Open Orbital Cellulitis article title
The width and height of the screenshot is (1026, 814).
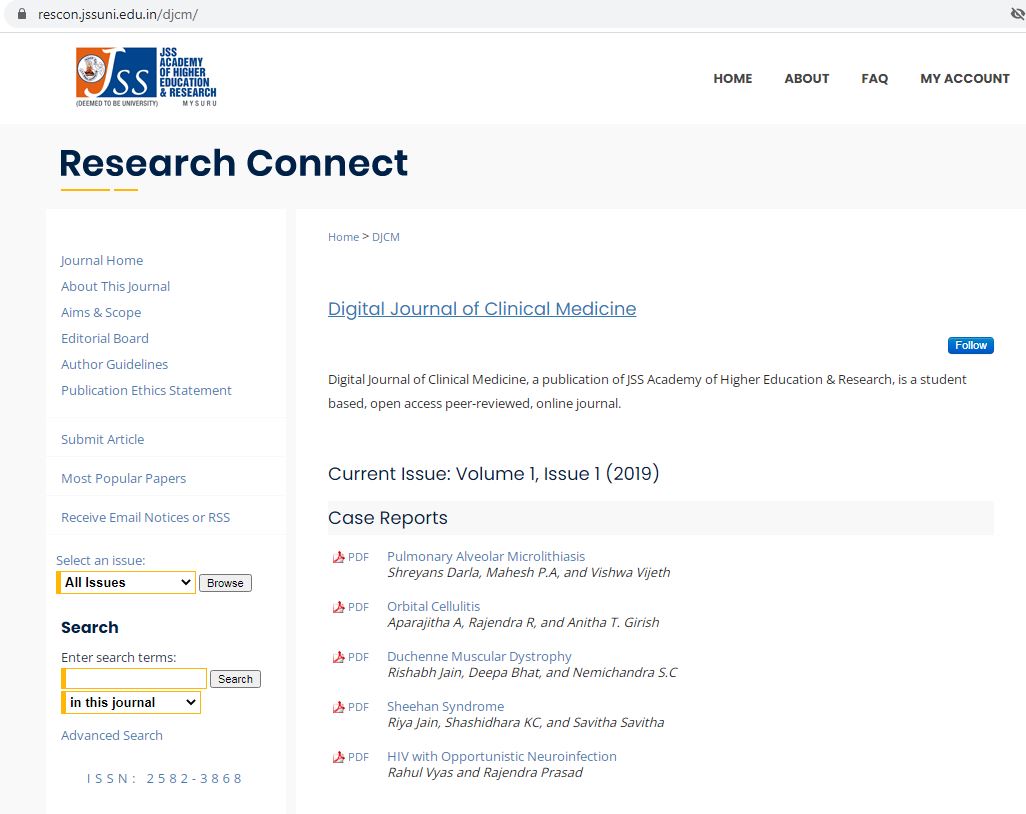(x=433, y=607)
